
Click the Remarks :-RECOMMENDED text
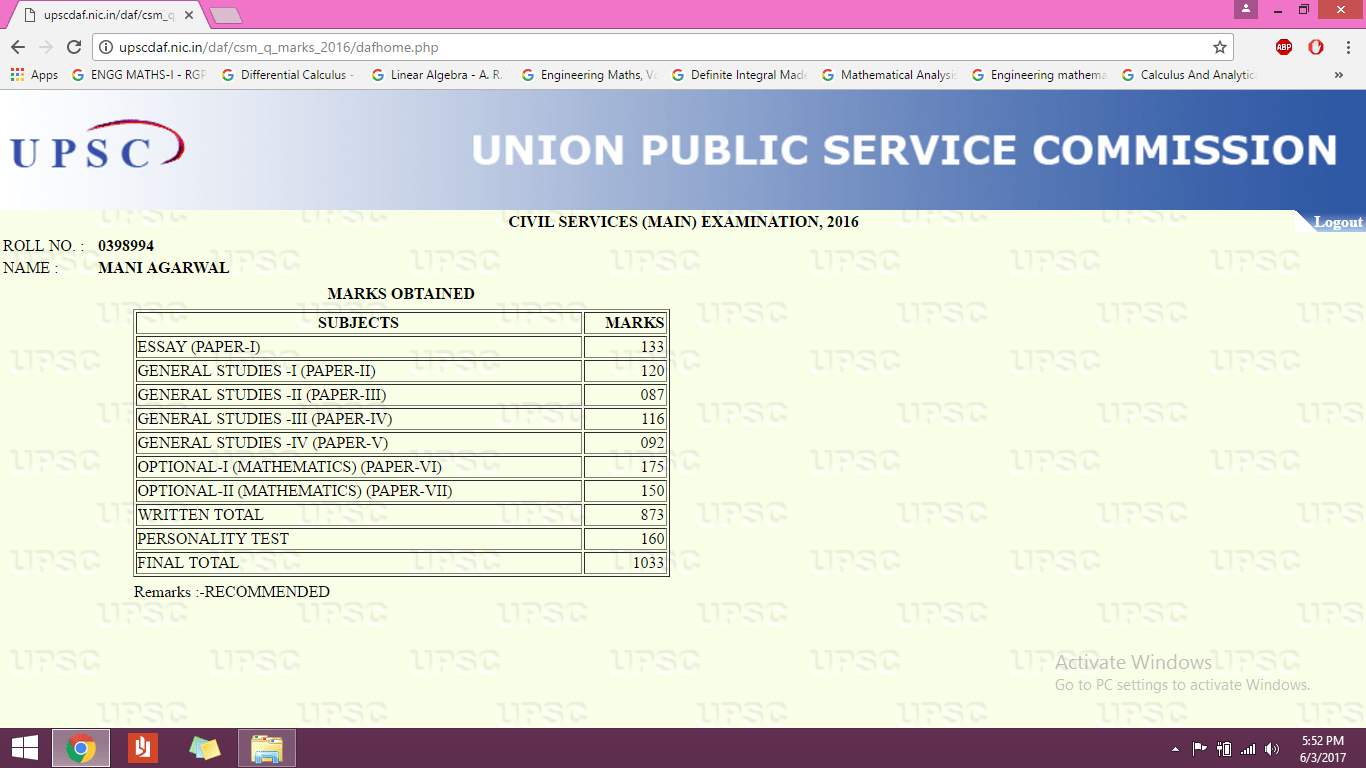232,592
